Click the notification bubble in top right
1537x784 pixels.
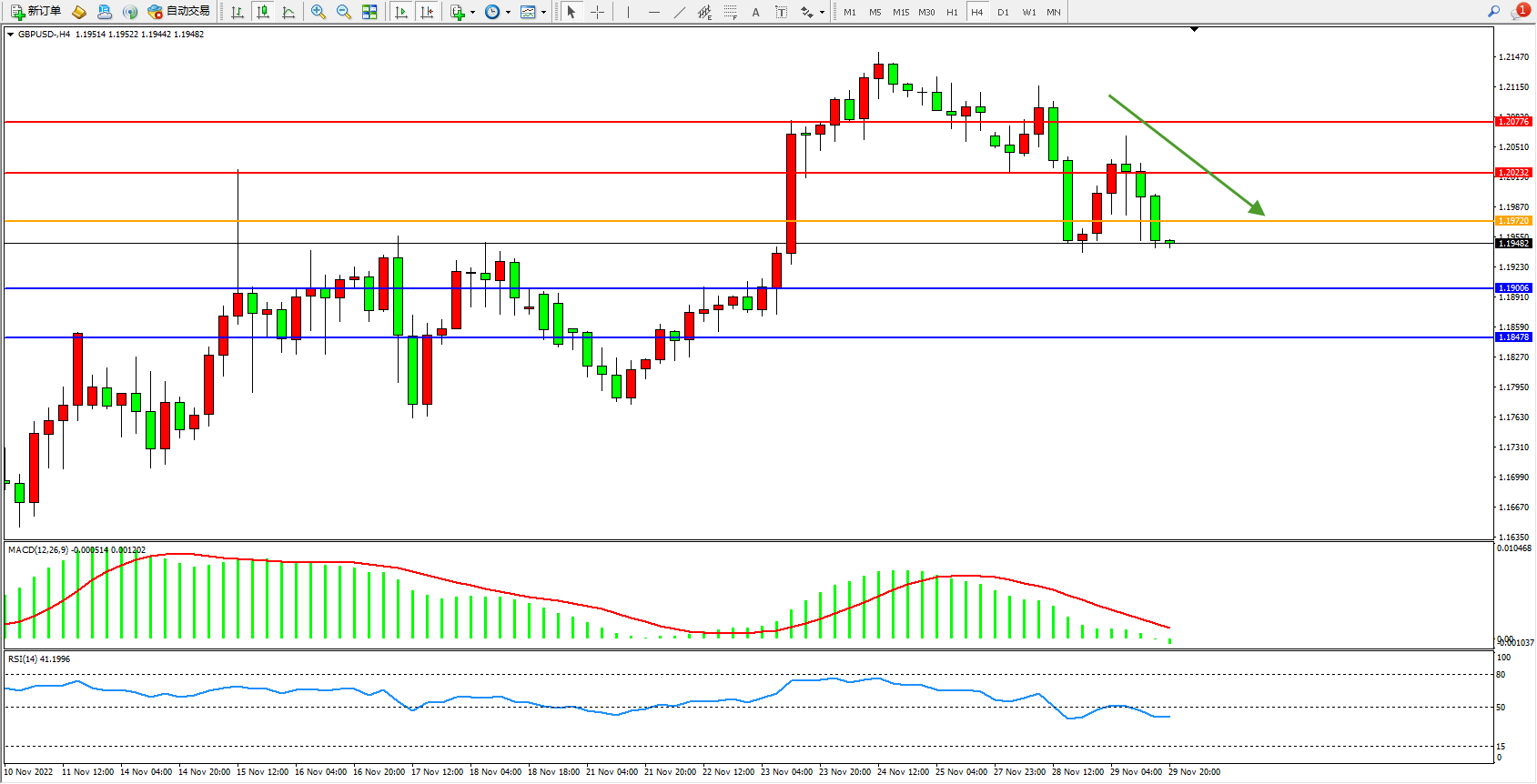(1521, 11)
